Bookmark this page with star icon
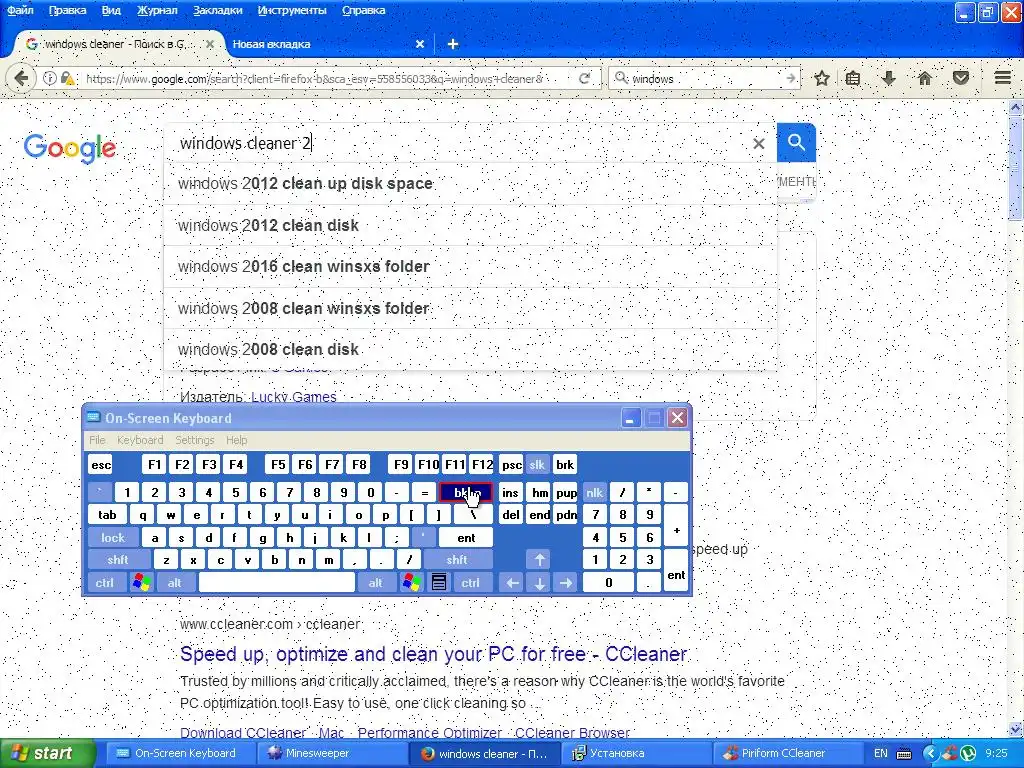The image size is (1024, 768). [x=822, y=78]
